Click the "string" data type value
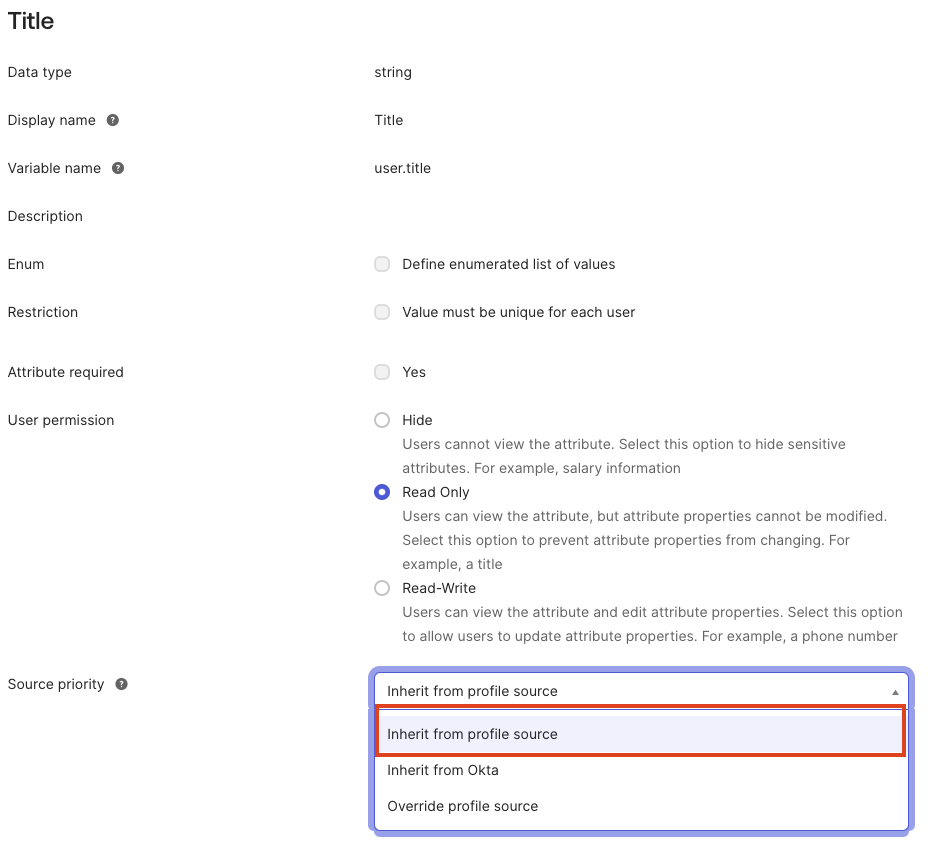928x857 pixels. click(392, 72)
